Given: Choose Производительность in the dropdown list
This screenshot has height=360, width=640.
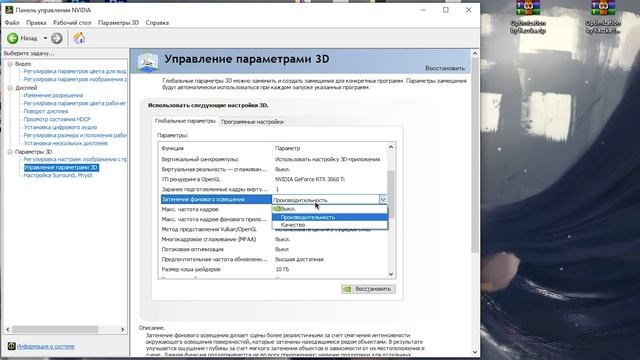Looking at the screenshot, I should (329, 217).
